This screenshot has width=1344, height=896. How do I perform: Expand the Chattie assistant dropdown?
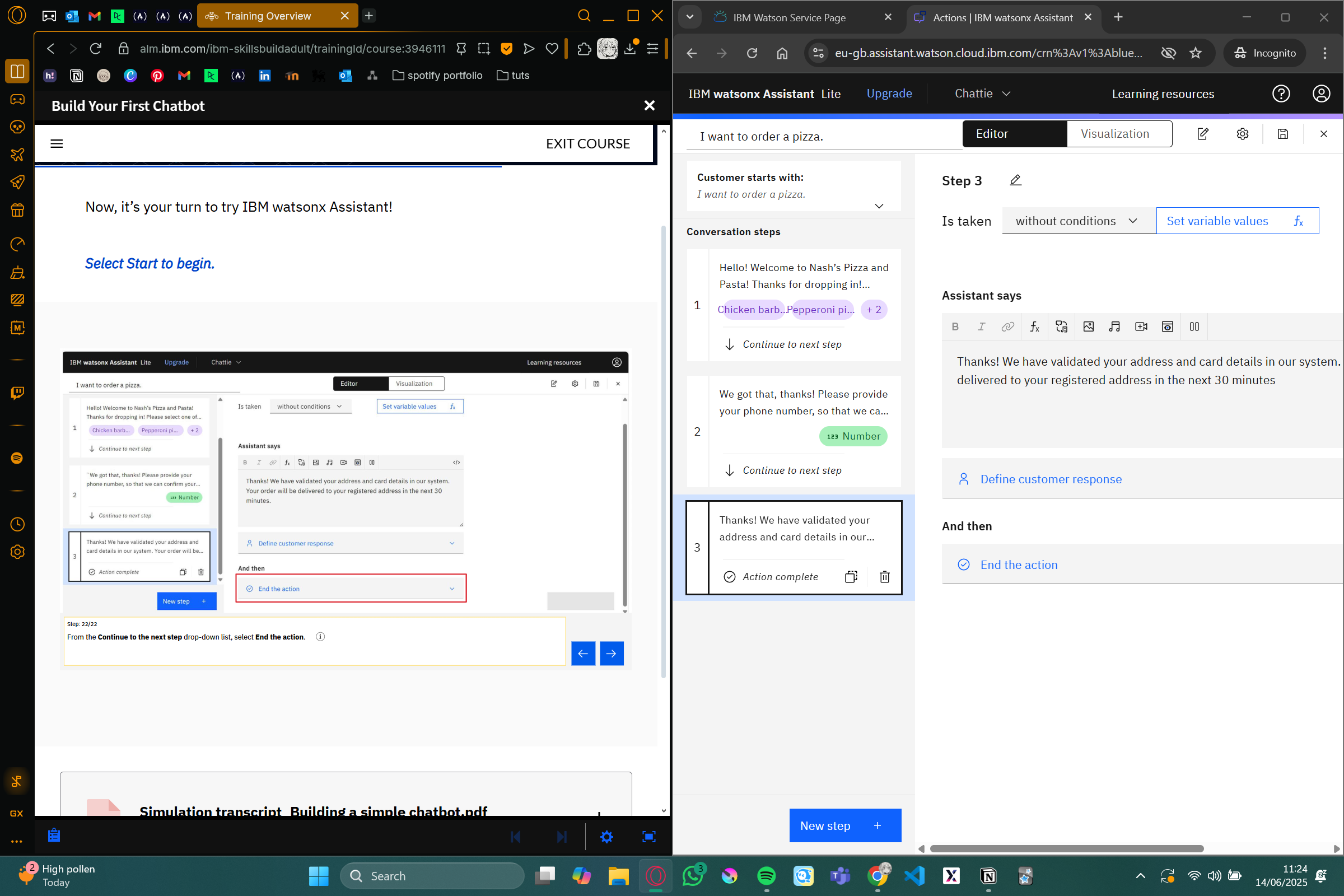[x=982, y=94]
